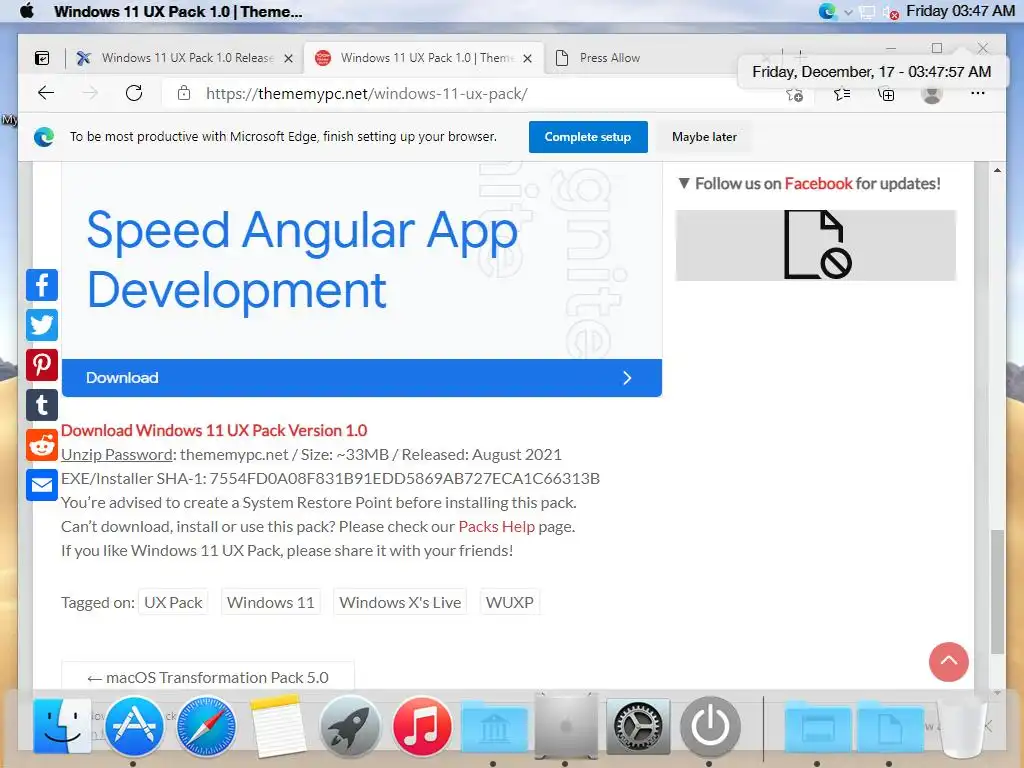Open Music app in the dock
Screen dimensions: 1024x768
pyautogui.click(x=422, y=726)
